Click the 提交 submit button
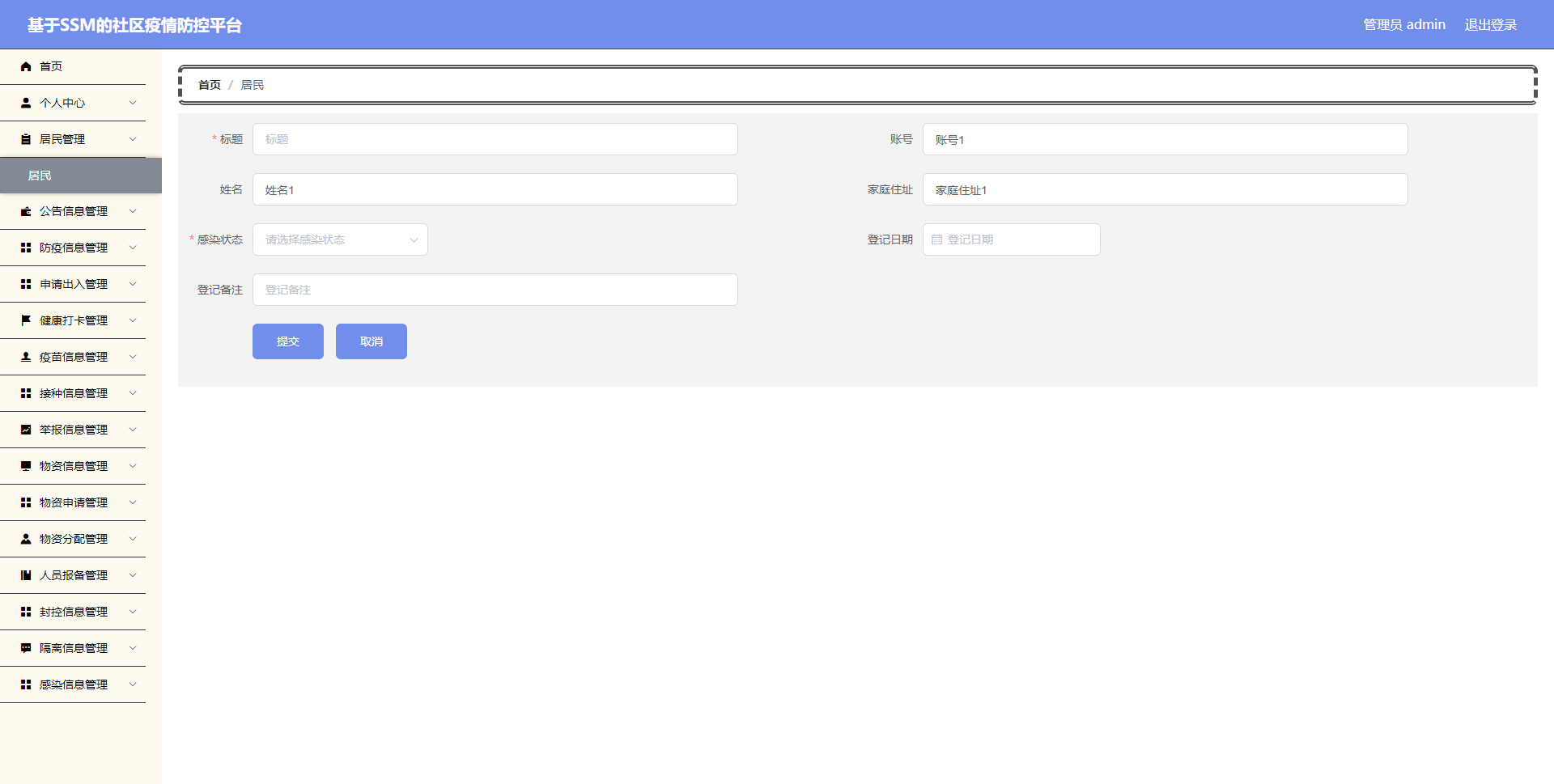 [288, 341]
